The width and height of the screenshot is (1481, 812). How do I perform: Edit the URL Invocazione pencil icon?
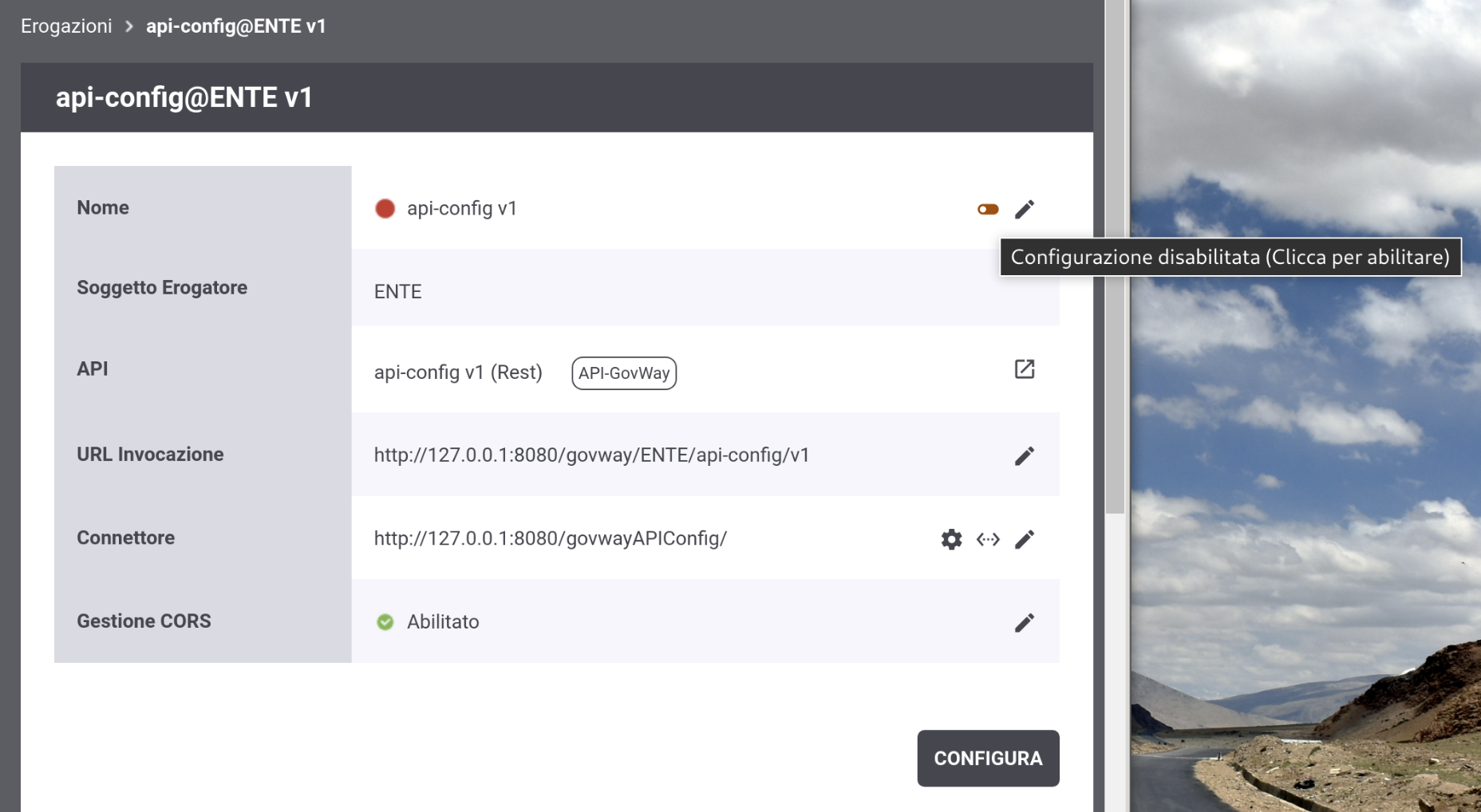[x=1025, y=455]
